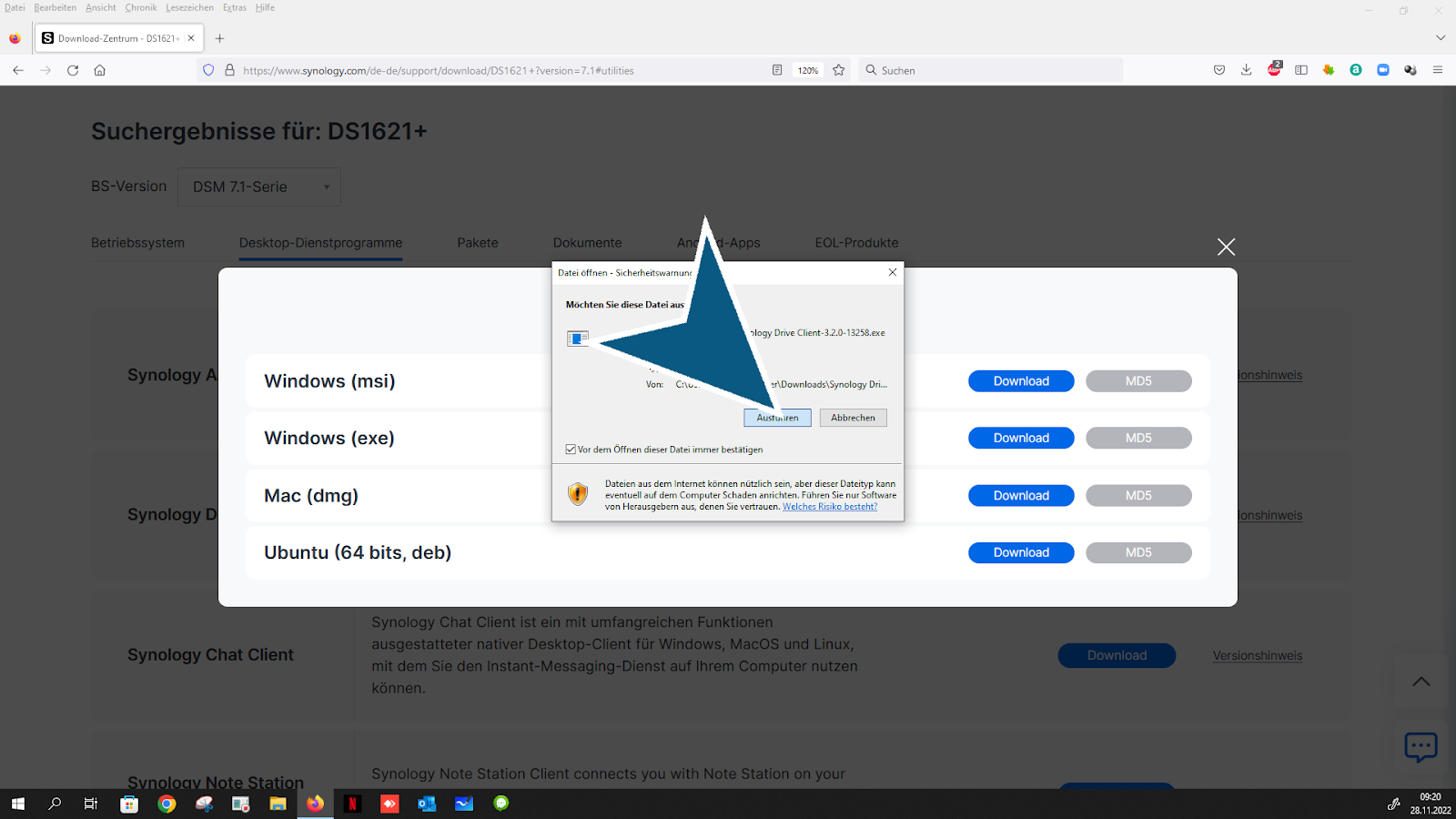
Task: Show MD5 for Windows (exe)
Action: pos(1138,438)
